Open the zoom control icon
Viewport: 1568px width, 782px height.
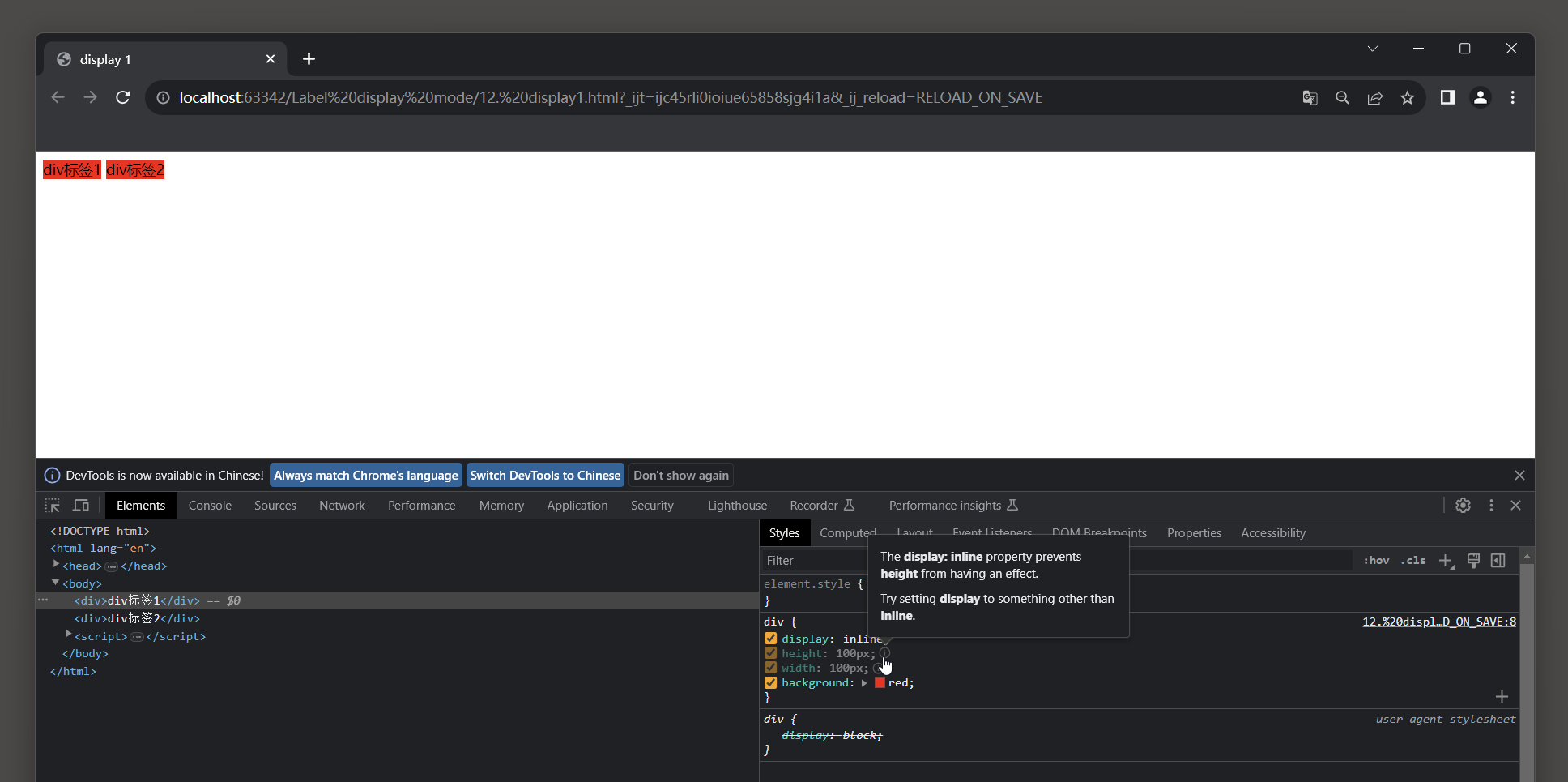click(1342, 97)
